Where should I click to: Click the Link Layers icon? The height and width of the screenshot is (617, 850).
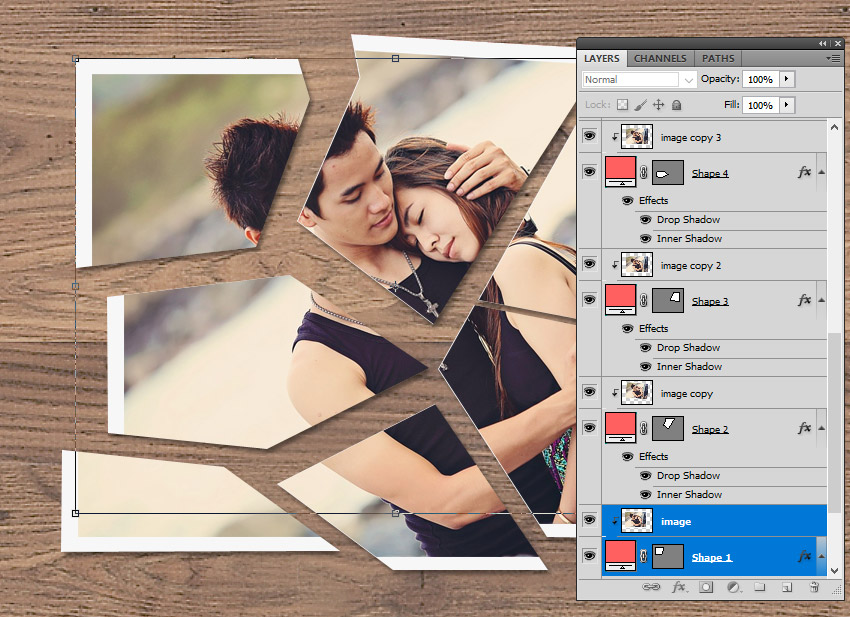click(x=651, y=588)
